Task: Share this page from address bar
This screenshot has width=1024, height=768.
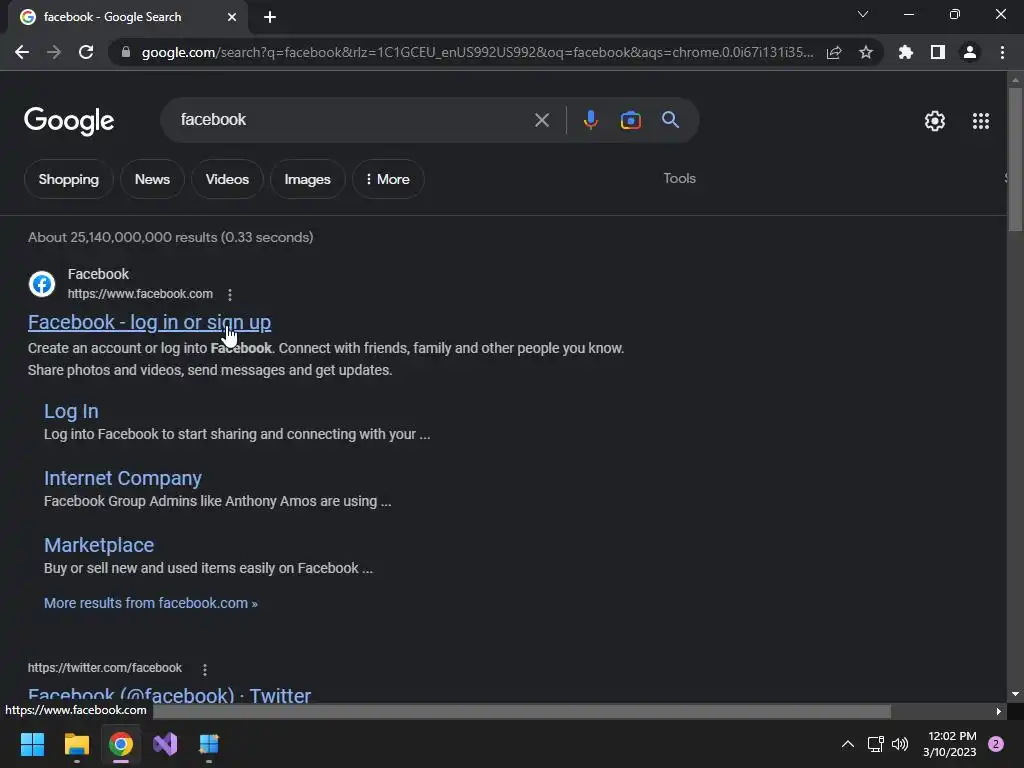Action: coord(834,52)
